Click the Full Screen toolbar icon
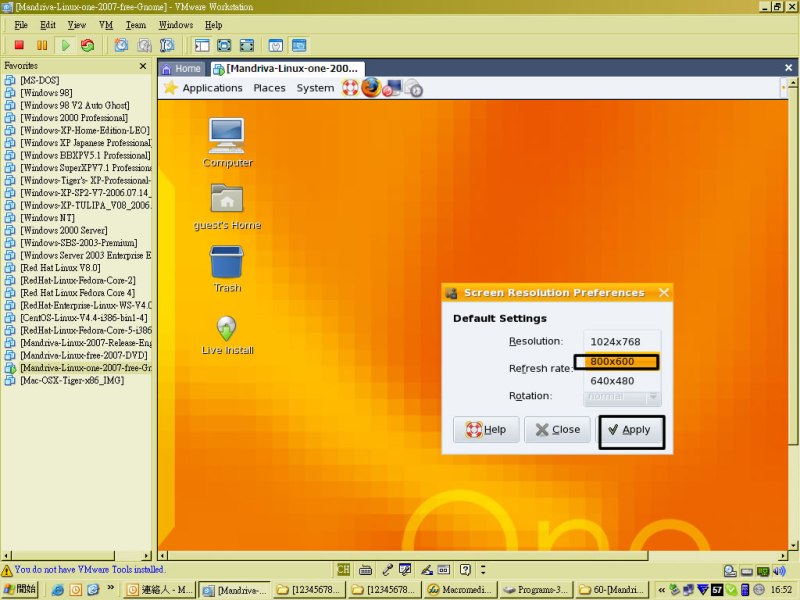This screenshot has width=800, height=600. tap(224, 45)
